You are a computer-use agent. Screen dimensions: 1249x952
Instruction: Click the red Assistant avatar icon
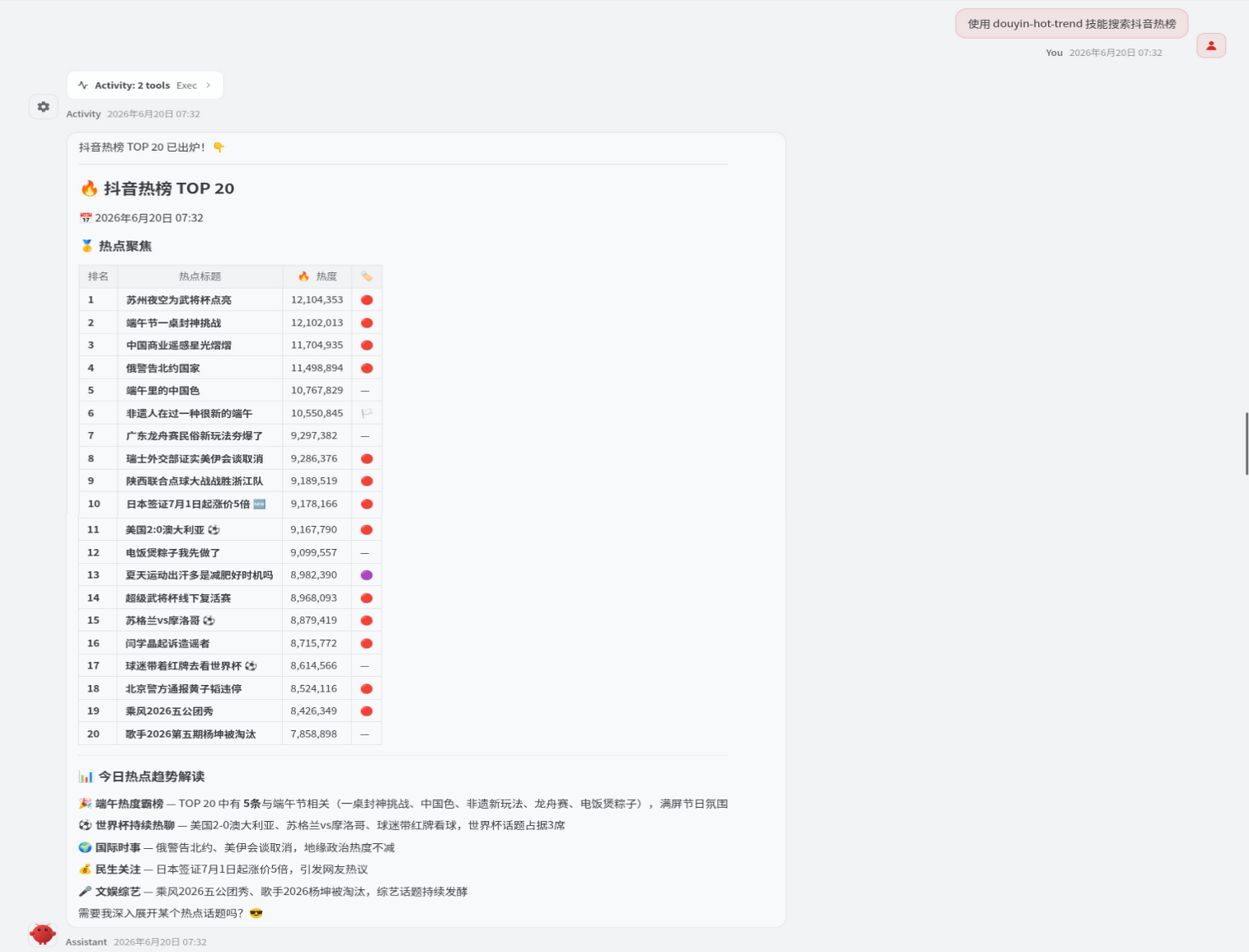42,933
